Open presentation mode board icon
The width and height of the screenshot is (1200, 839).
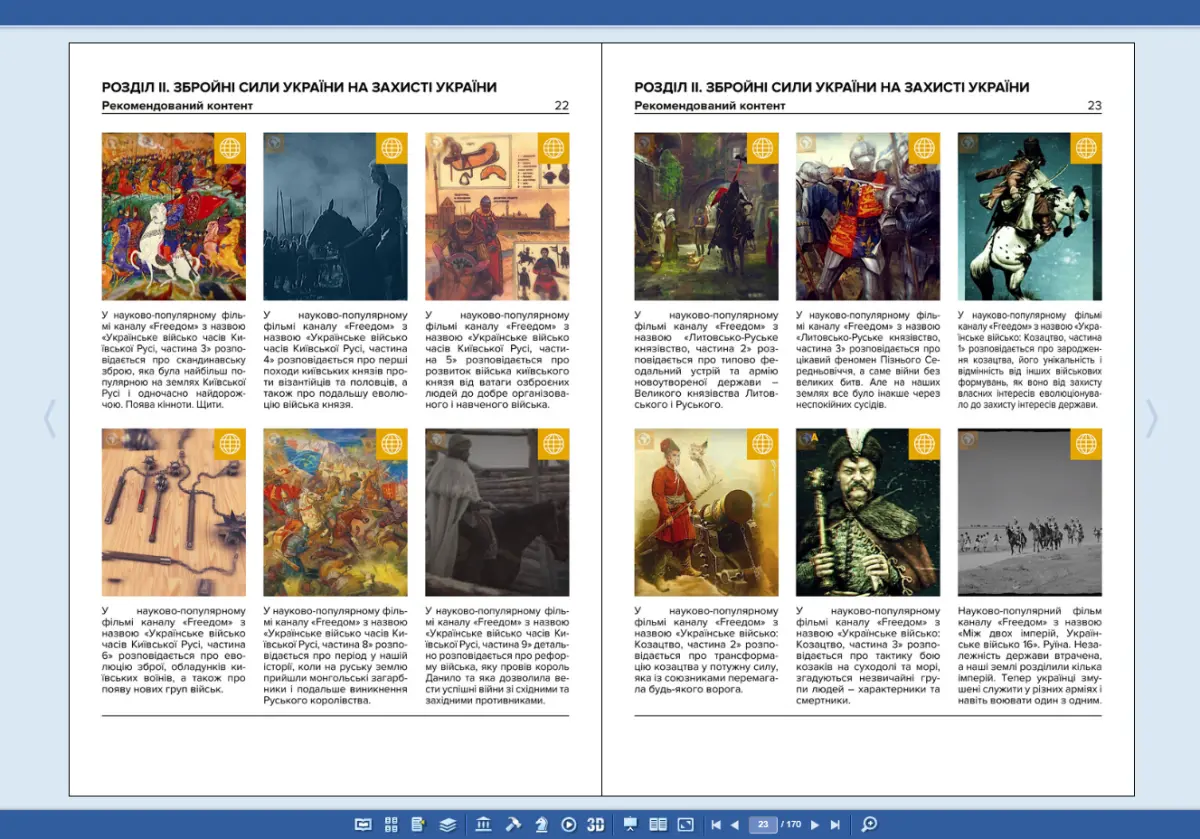[x=630, y=824]
